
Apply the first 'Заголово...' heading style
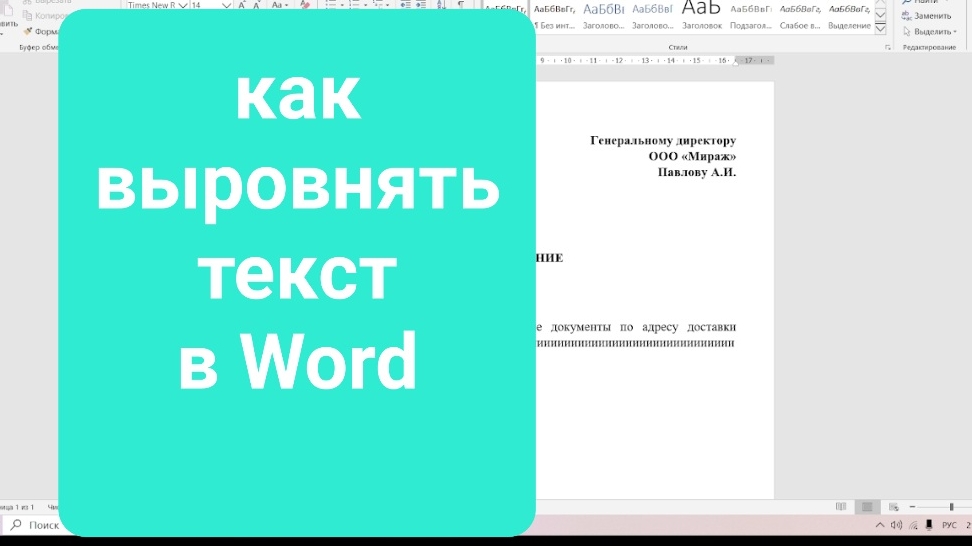coord(603,16)
